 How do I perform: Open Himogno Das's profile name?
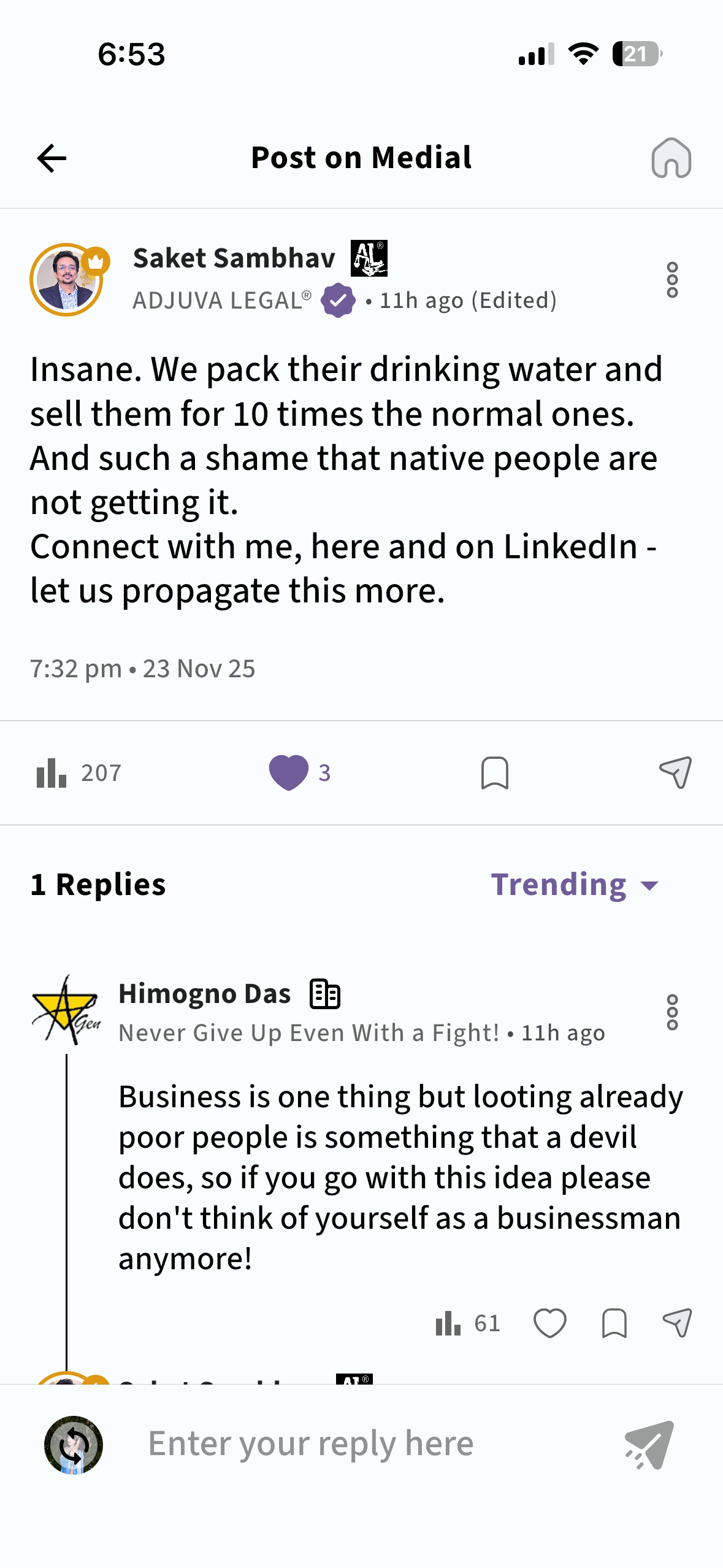coord(205,994)
